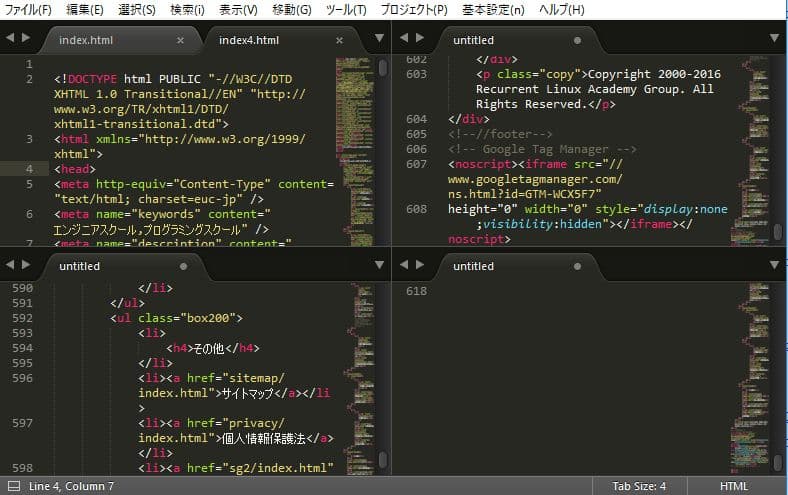
Task: Open the ファイル(F) menu
Action: [x=29, y=9]
